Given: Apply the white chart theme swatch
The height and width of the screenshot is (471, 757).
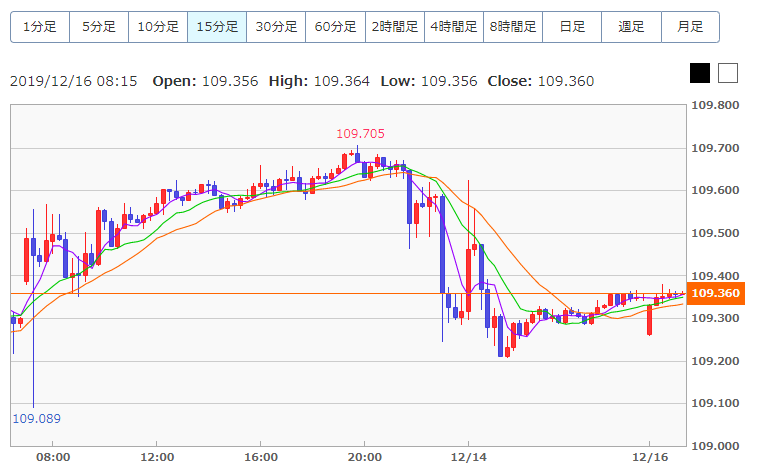Looking at the screenshot, I should pos(728,73).
